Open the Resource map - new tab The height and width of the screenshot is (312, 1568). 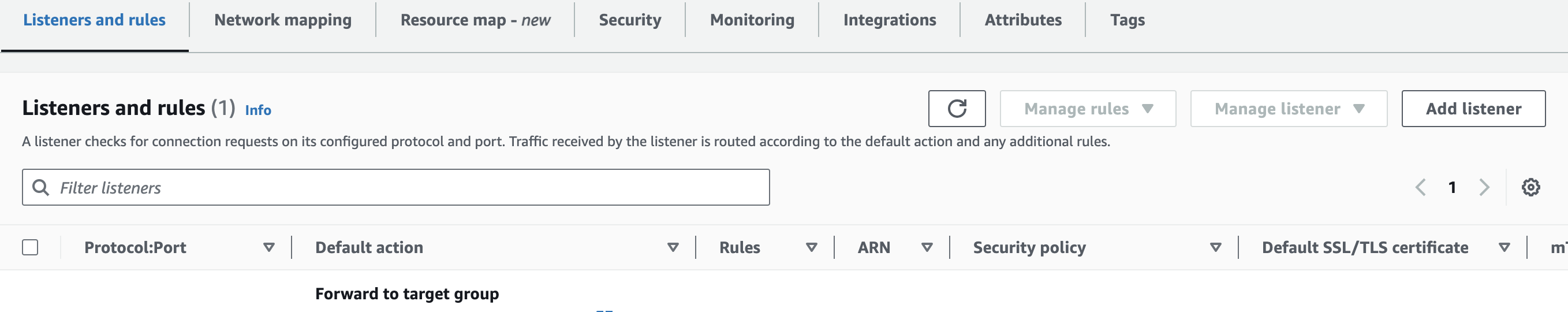(x=475, y=20)
